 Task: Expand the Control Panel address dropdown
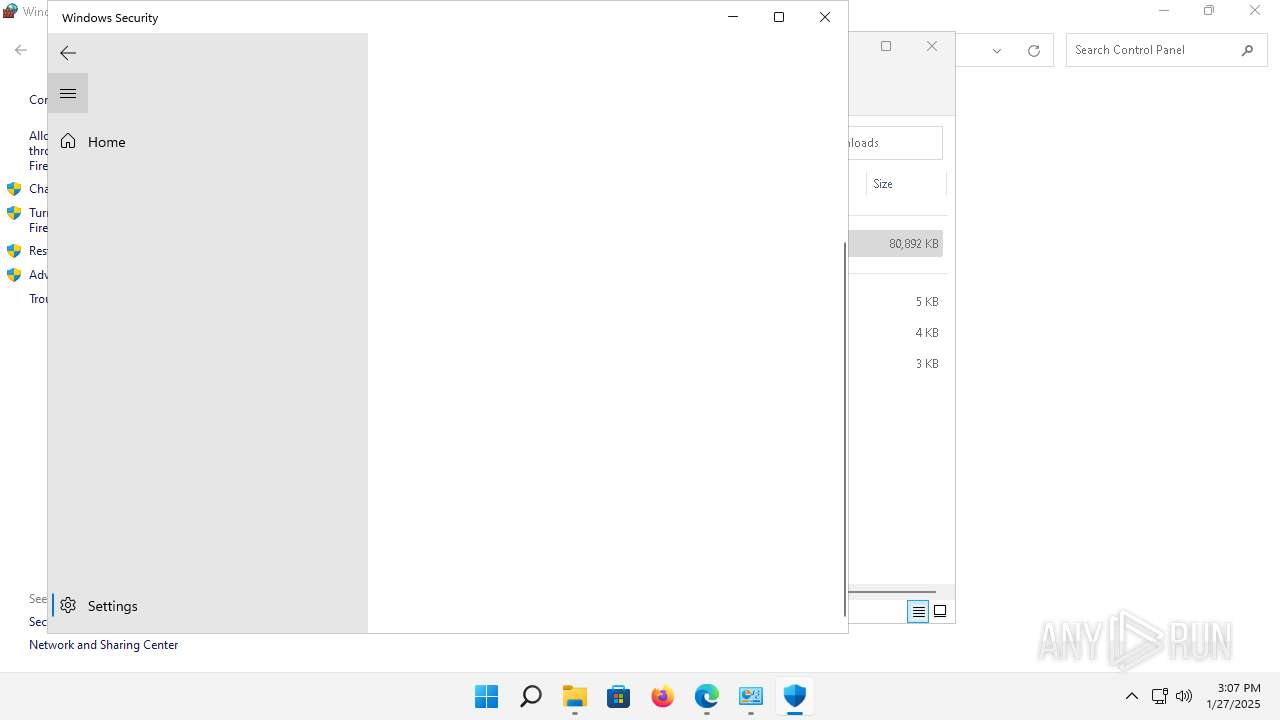coord(997,50)
